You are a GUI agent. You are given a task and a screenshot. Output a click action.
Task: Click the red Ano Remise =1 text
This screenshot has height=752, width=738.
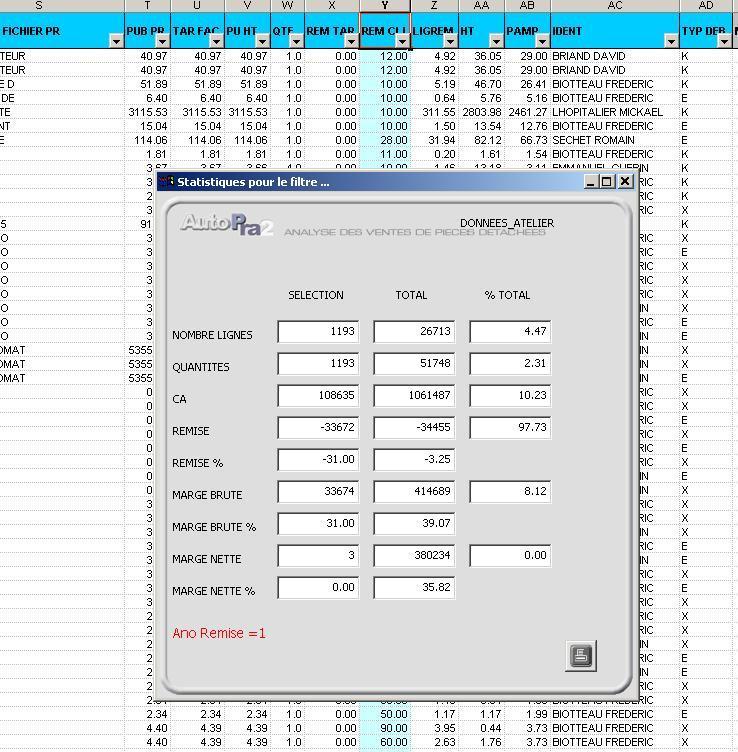(x=219, y=633)
